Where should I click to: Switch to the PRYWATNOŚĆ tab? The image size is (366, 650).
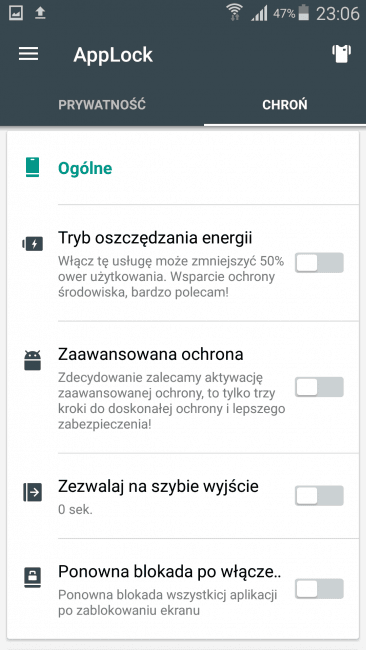(x=102, y=105)
